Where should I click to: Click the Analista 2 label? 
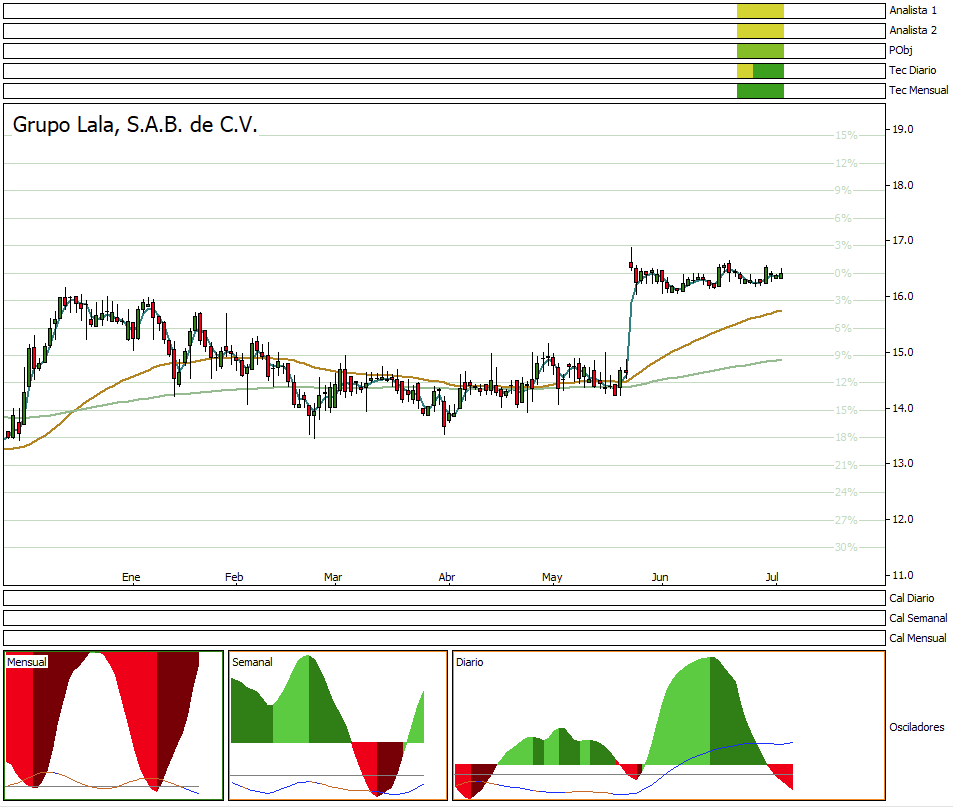913,30
